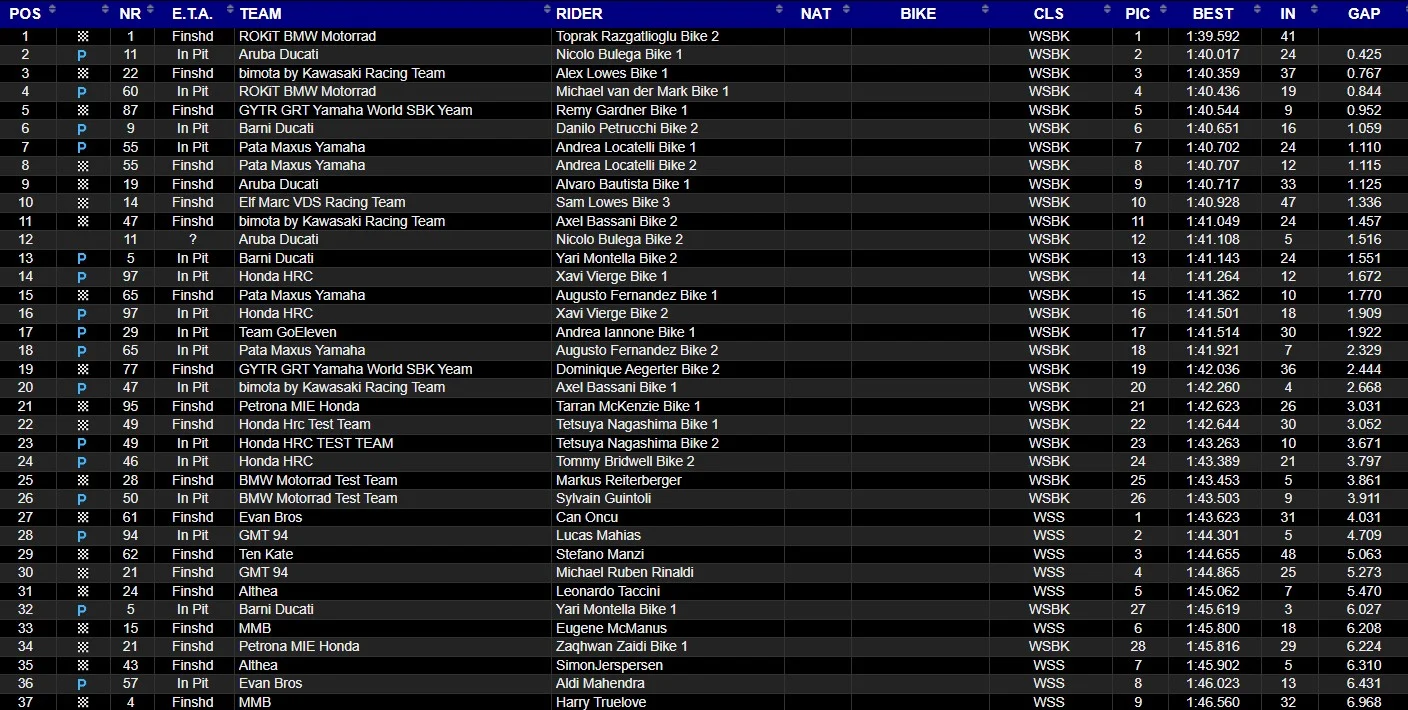Viewport: 1408px width, 710px height.
Task: Click checkered flag for Tarran McKenzie
Action: (82, 406)
